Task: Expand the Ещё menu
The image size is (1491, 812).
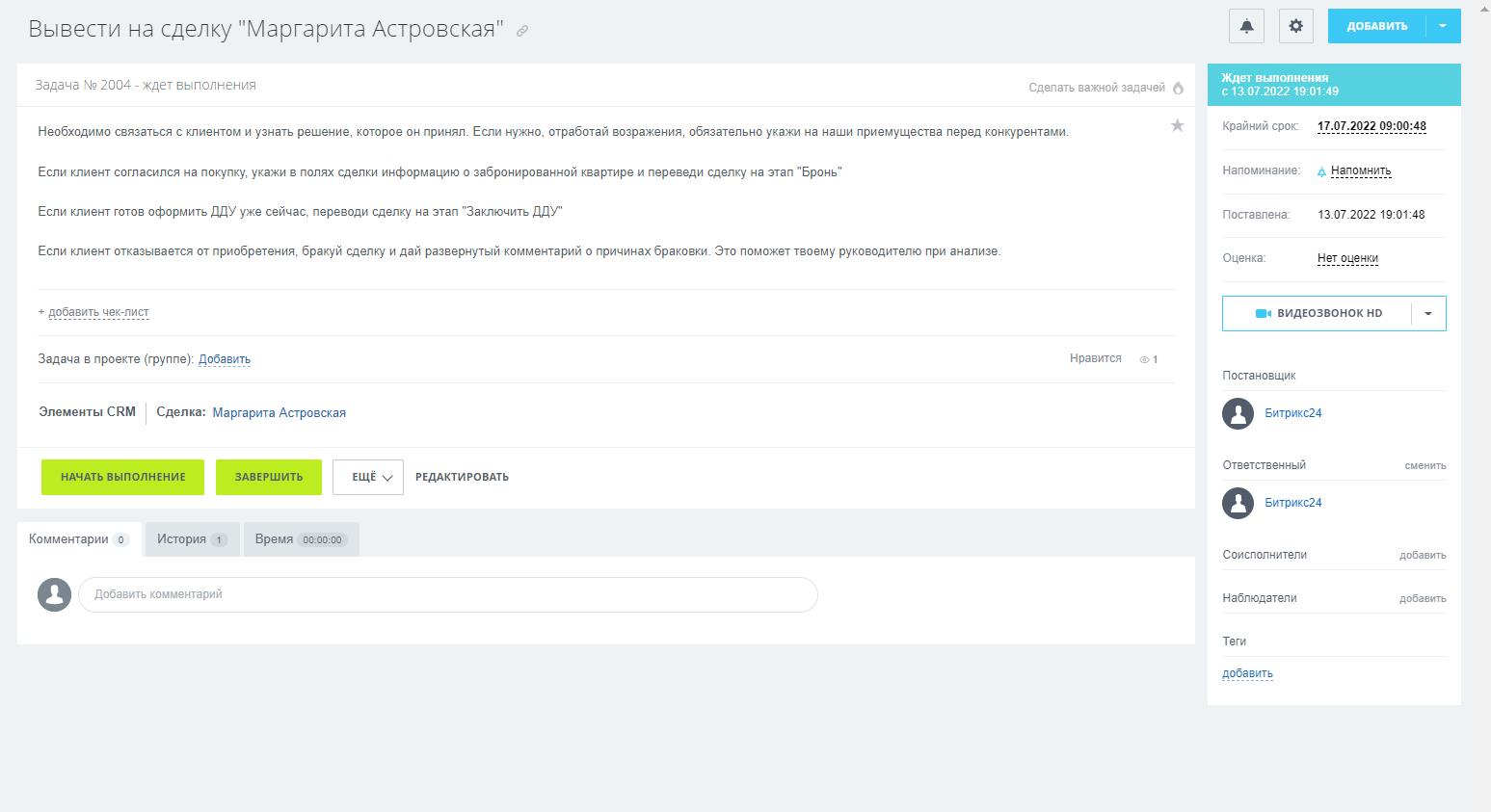Action: tap(368, 477)
